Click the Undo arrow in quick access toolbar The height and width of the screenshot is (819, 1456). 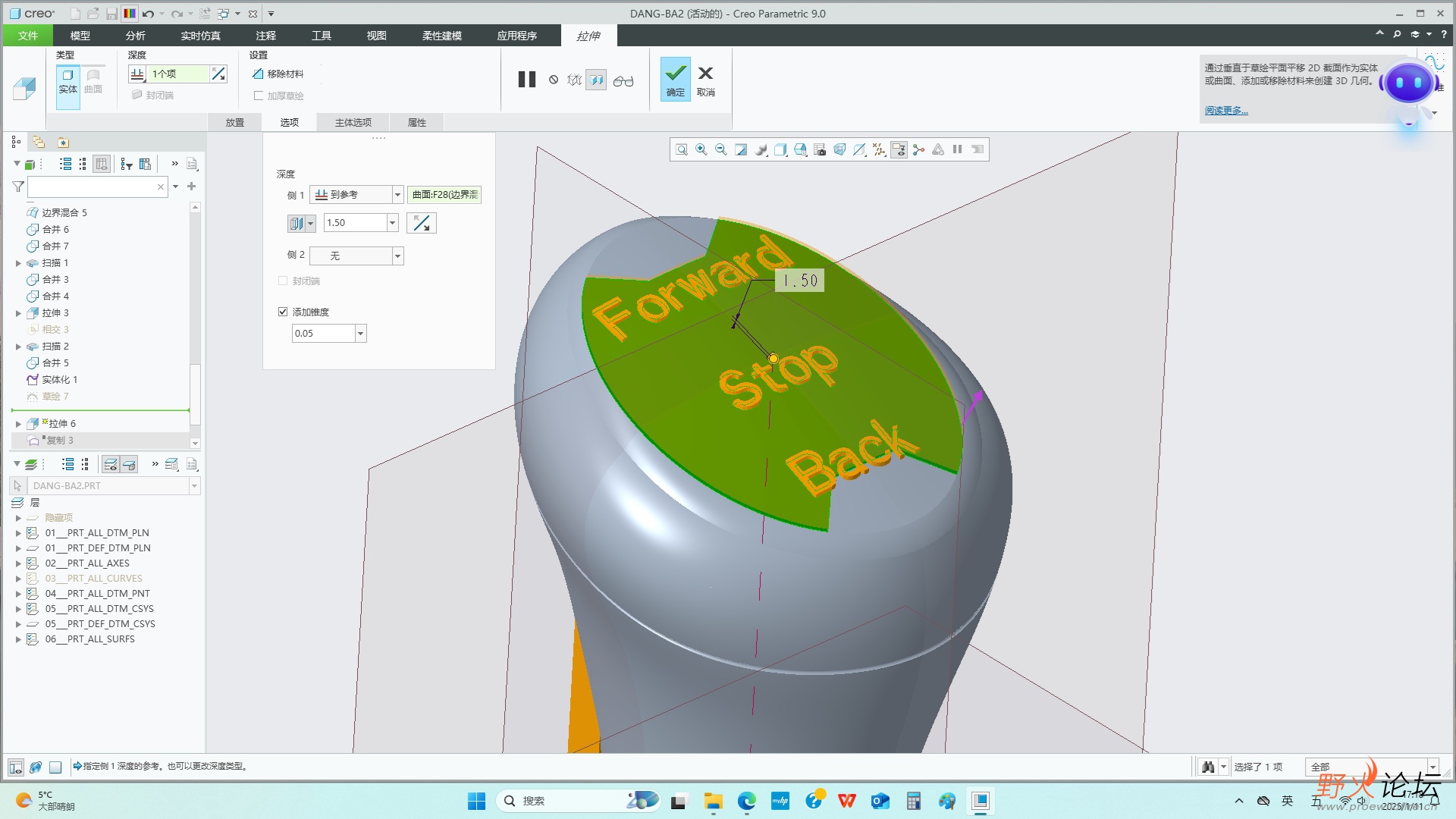coord(148,14)
